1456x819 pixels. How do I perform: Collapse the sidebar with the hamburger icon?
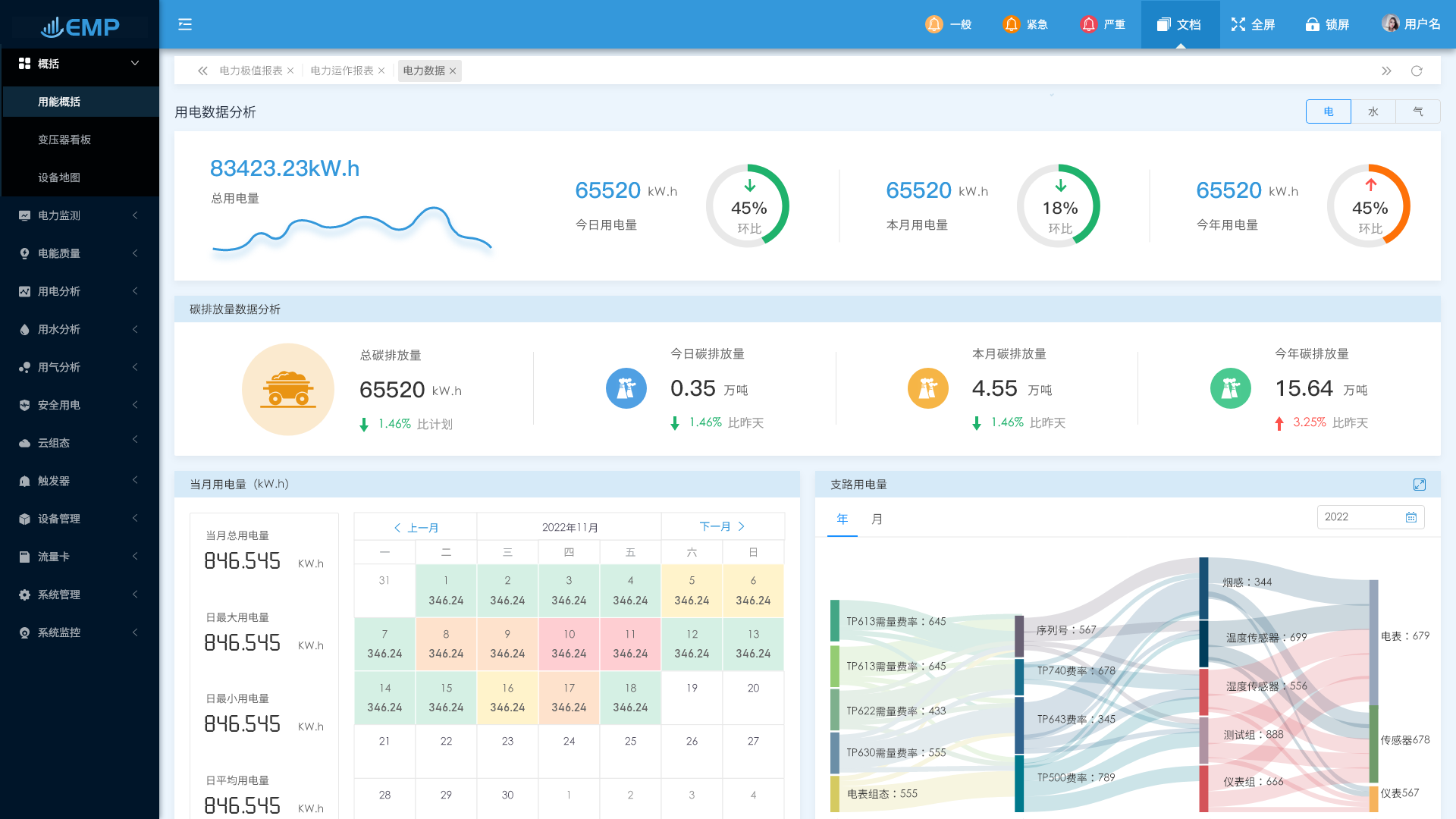pyautogui.click(x=185, y=24)
